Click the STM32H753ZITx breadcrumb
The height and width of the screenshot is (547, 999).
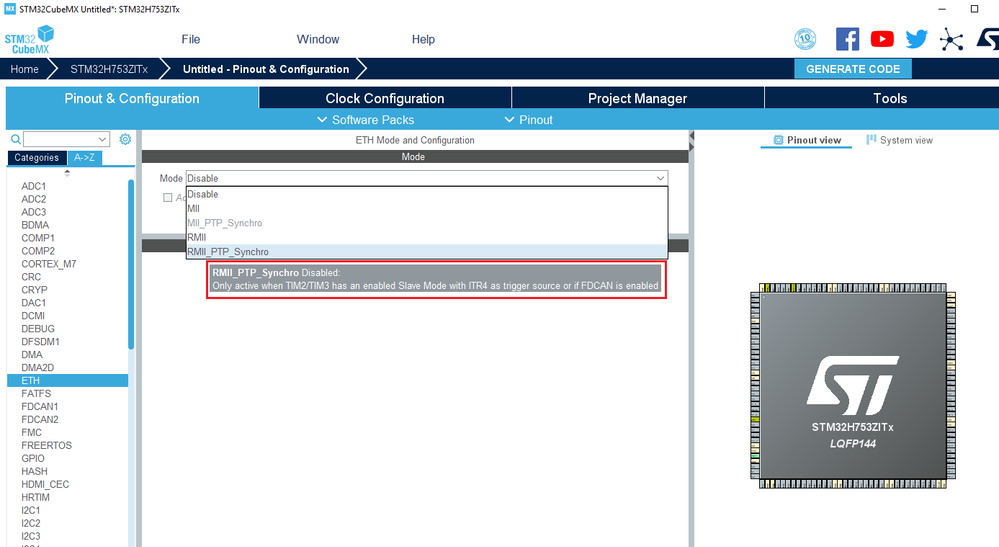click(109, 69)
